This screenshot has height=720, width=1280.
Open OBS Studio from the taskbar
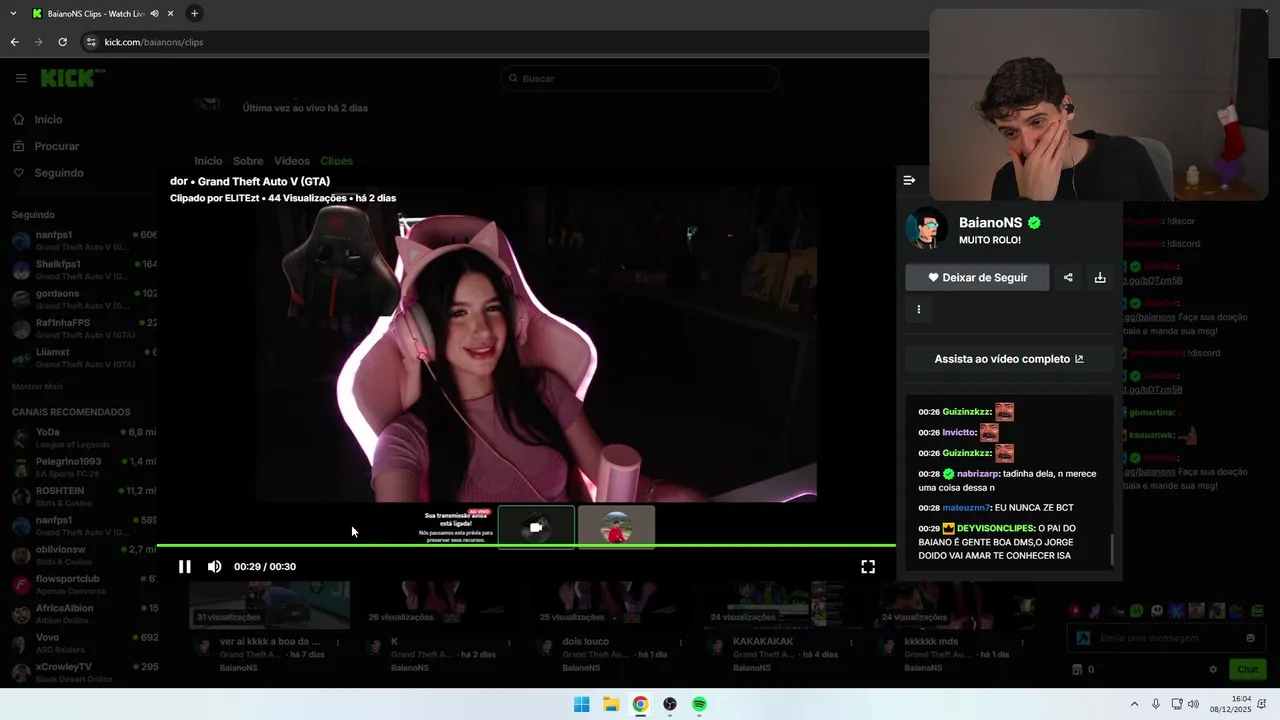point(670,704)
